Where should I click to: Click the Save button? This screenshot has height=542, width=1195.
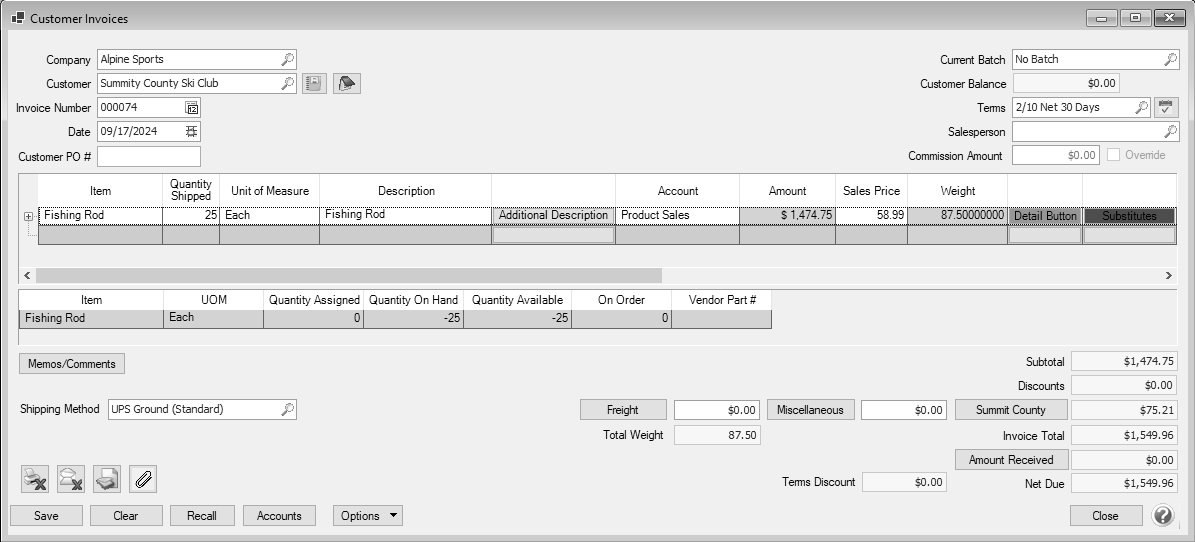pos(45,516)
